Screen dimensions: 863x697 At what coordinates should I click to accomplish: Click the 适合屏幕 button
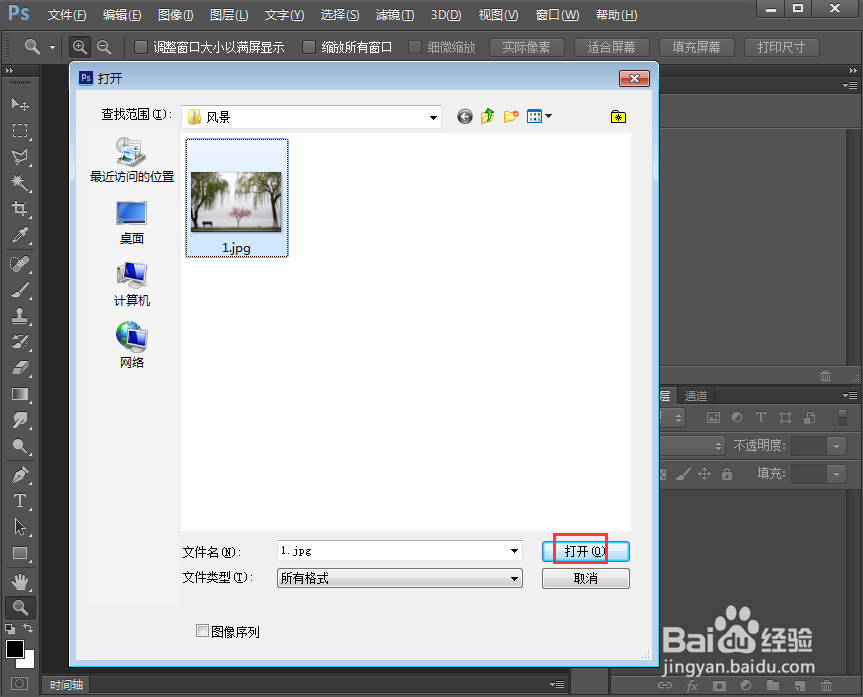[611, 47]
